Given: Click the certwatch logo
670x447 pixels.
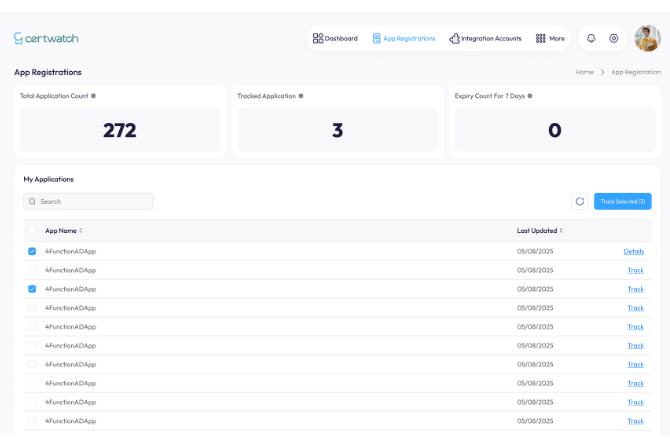Looking at the screenshot, I should (46, 38).
